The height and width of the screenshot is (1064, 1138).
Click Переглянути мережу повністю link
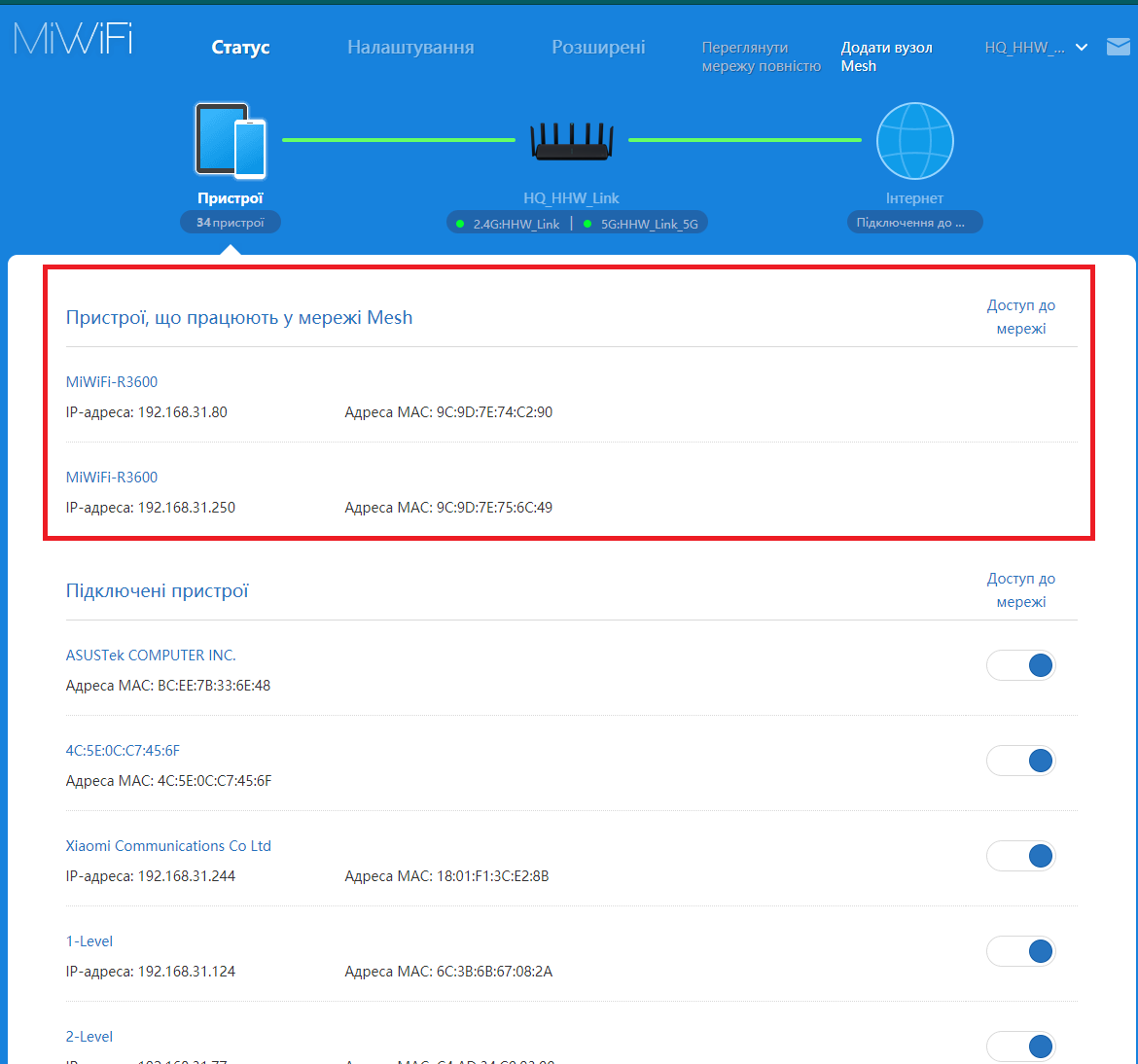(x=761, y=56)
